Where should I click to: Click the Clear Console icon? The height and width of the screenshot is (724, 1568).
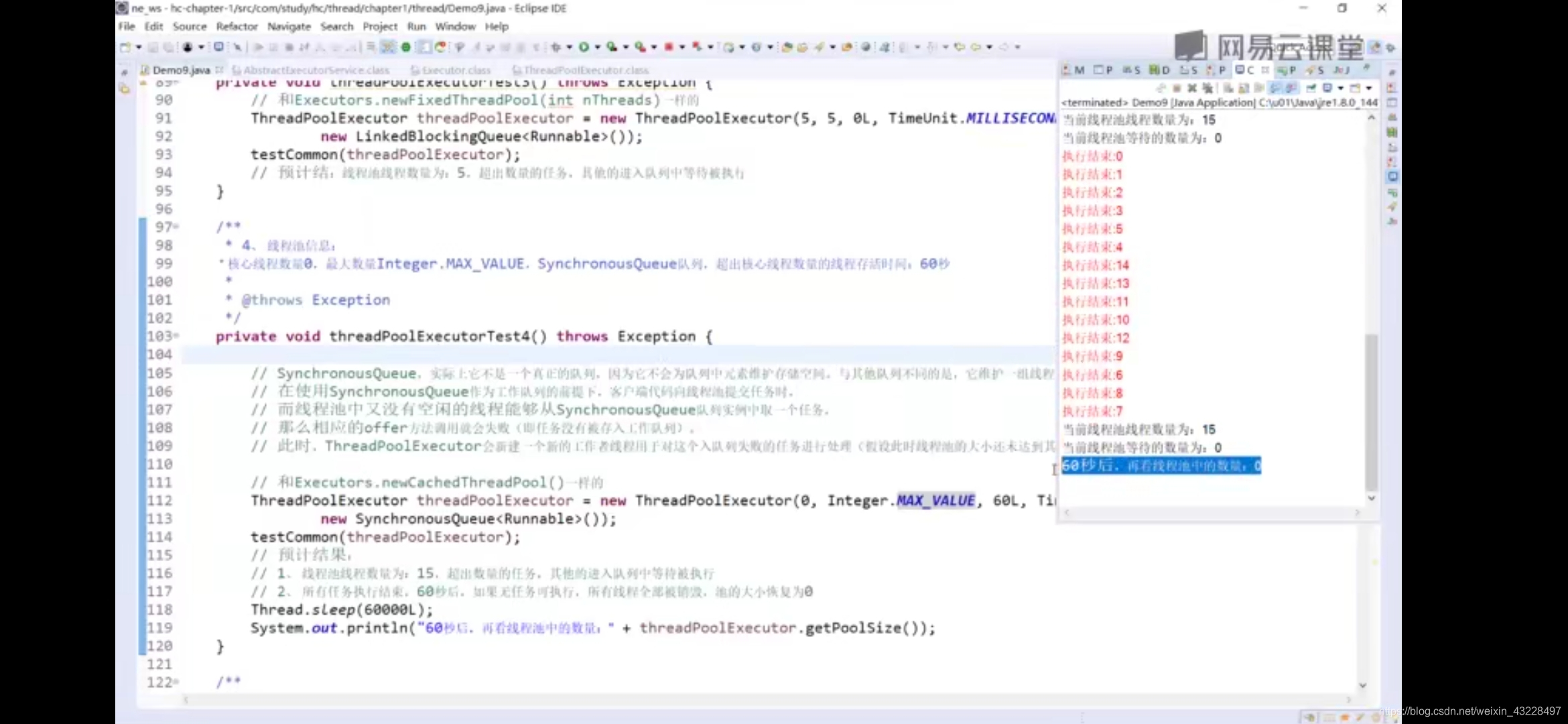pos(1228,88)
